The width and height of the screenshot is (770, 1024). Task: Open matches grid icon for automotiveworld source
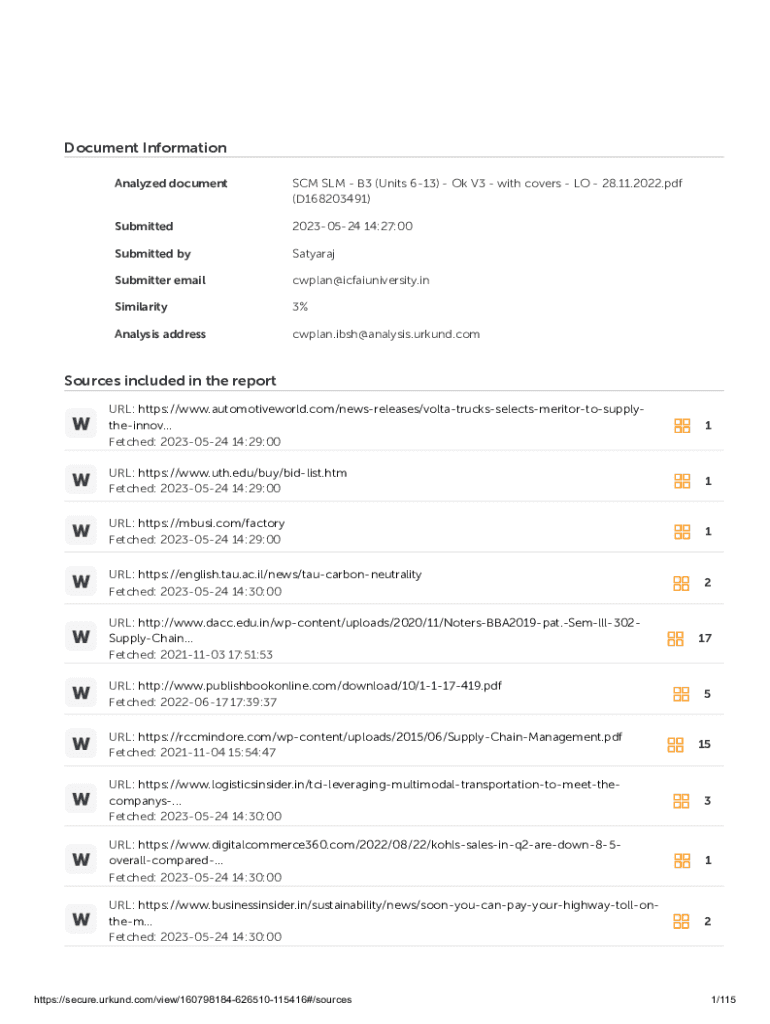click(x=682, y=426)
